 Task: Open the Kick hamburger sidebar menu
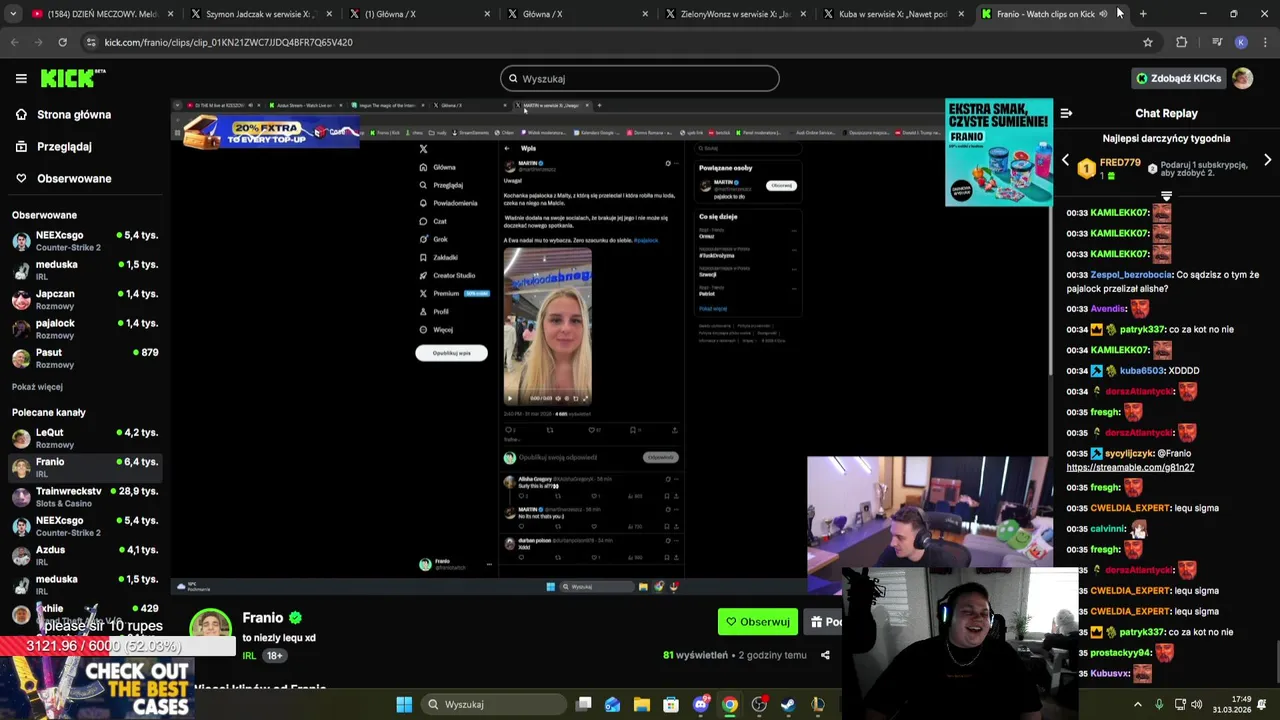21,78
